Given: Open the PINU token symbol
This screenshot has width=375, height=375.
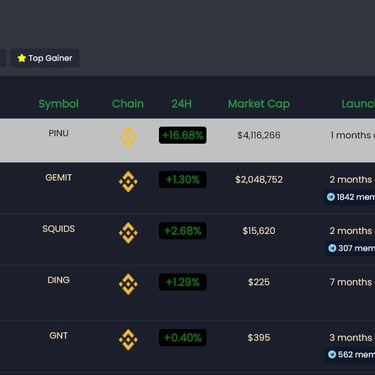Looking at the screenshot, I should [x=59, y=133].
